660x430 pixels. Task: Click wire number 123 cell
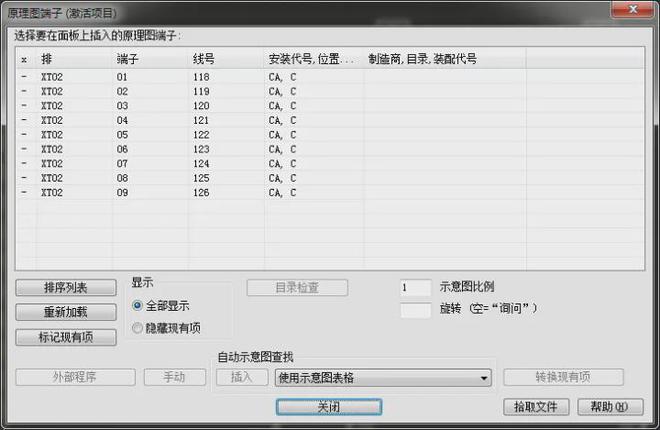(x=201, y=149)
